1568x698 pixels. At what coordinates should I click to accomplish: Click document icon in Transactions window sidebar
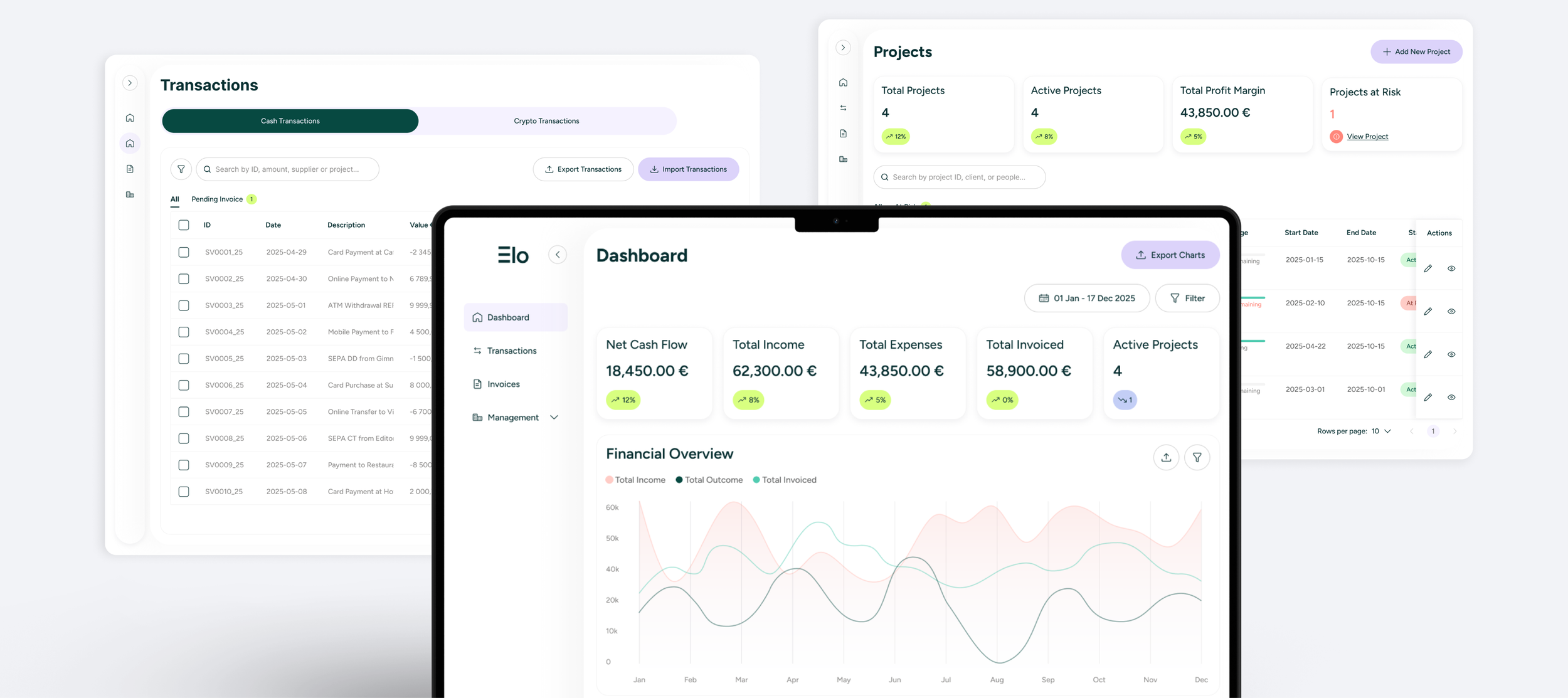coord(130,169)
